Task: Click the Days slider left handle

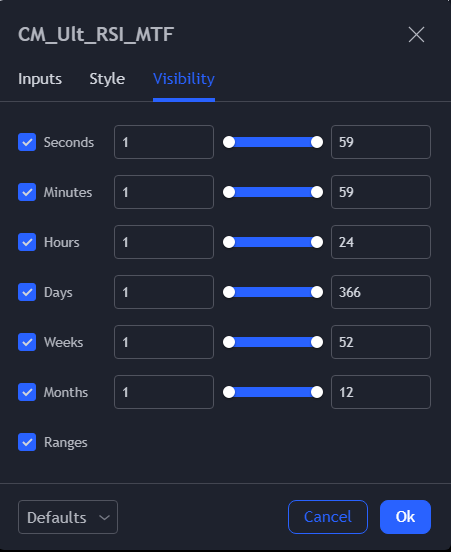Action: point(229,292)
